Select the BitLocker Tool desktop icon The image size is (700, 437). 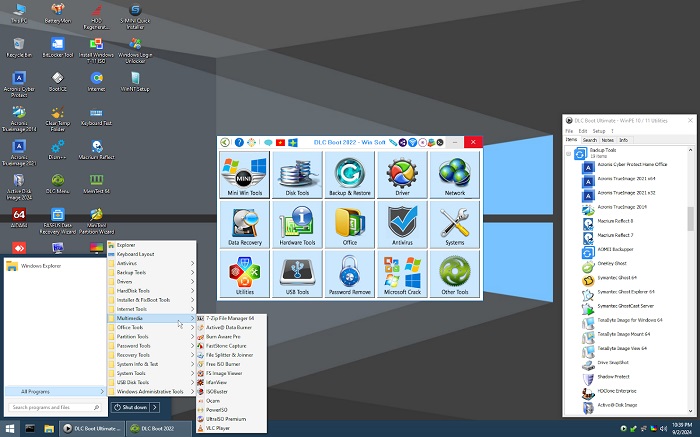[58, 48]
